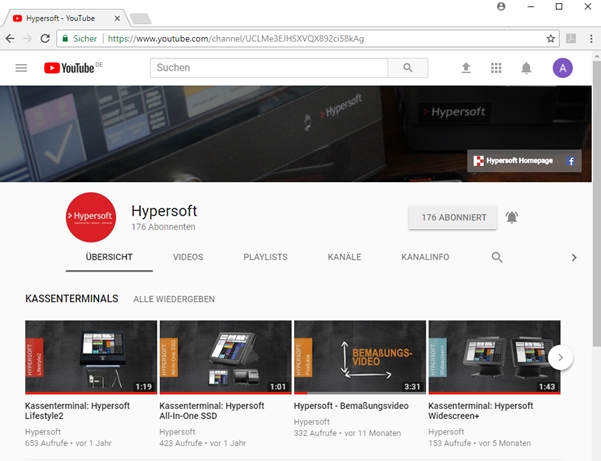Screen dimensions: 601x461
Task: Open the browser extension icon near menu
Action: 571,38
